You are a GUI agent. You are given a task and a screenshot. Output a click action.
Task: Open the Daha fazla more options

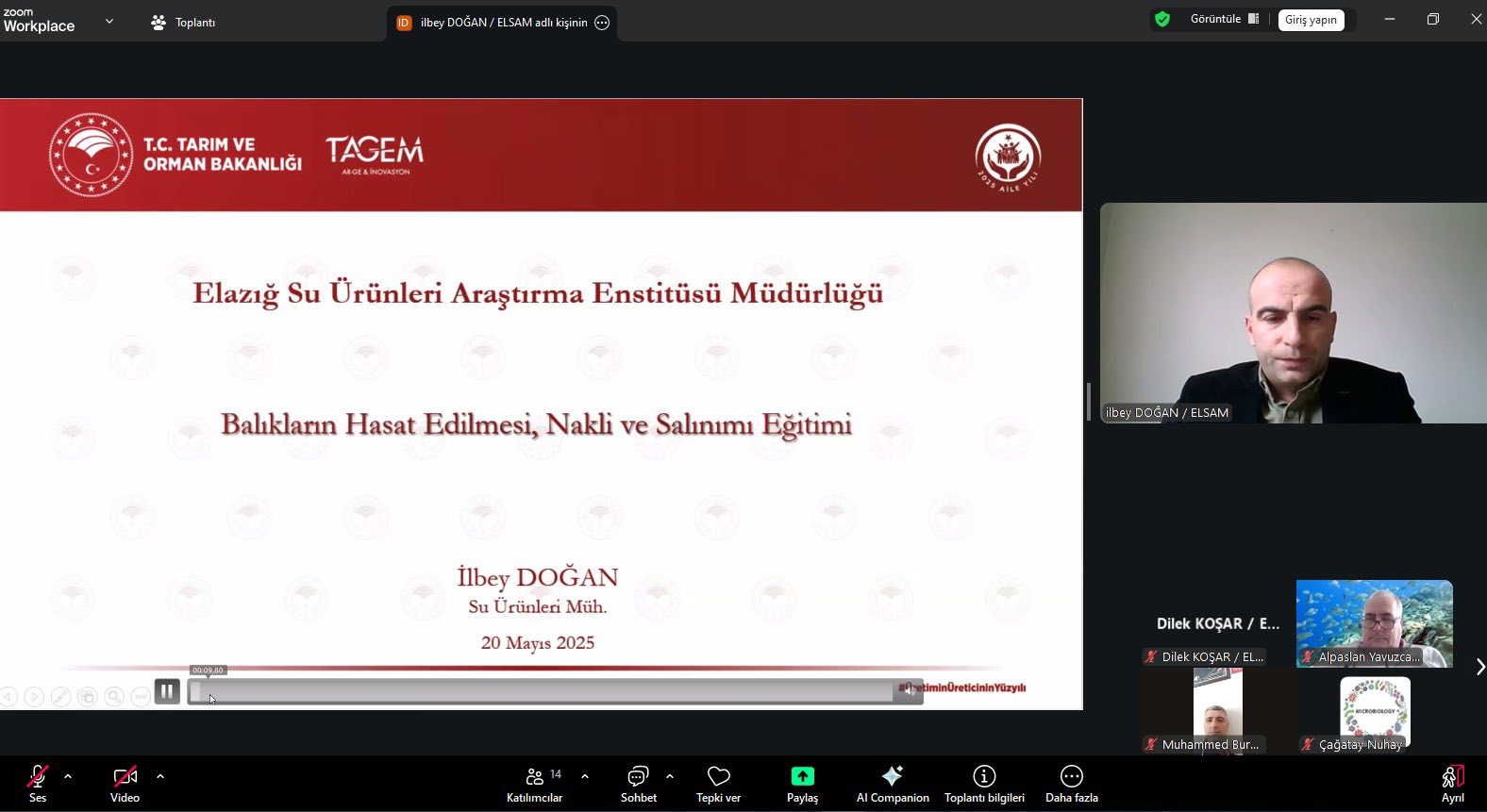click(x=1071, y=784)
